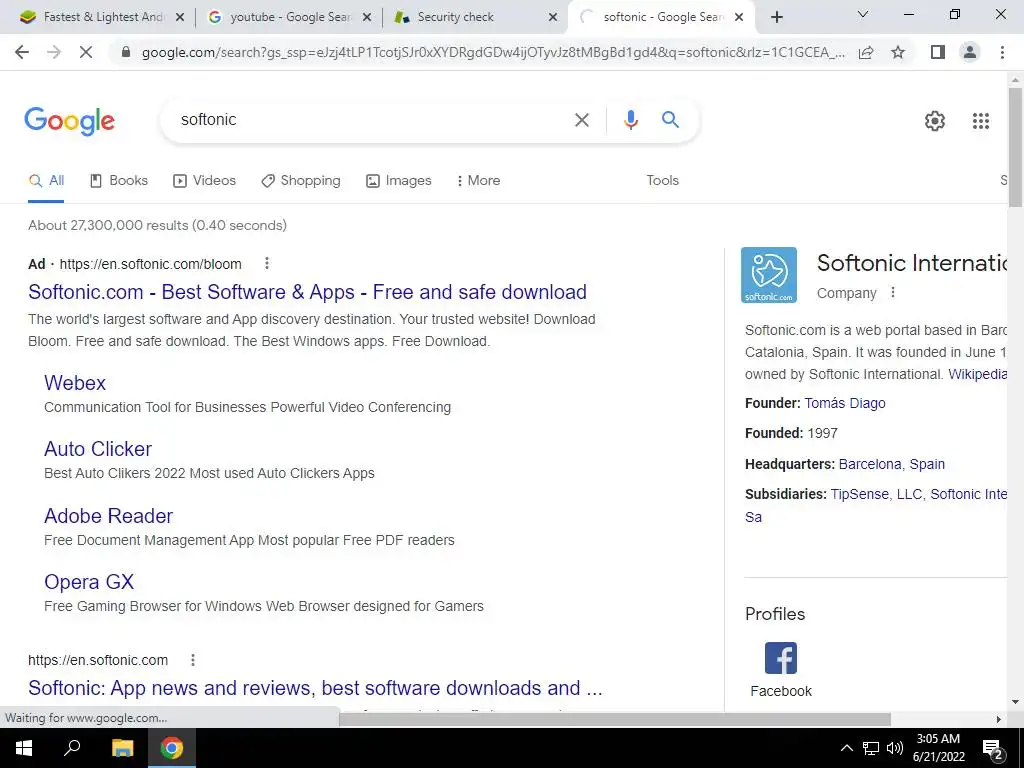This screenshot has width=1024, height=768.
Task: Open the network icon in the tray
Action: point(871,748)
